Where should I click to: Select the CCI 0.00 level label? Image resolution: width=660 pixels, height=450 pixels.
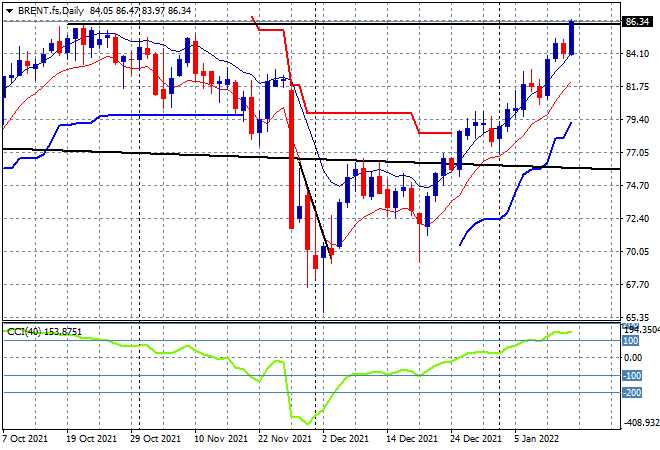click(x=633, y=358)
